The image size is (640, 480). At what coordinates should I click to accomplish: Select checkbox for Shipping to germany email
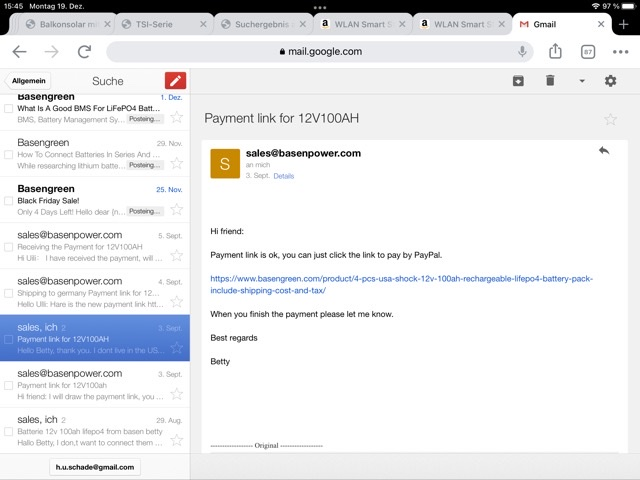(8, 293)
